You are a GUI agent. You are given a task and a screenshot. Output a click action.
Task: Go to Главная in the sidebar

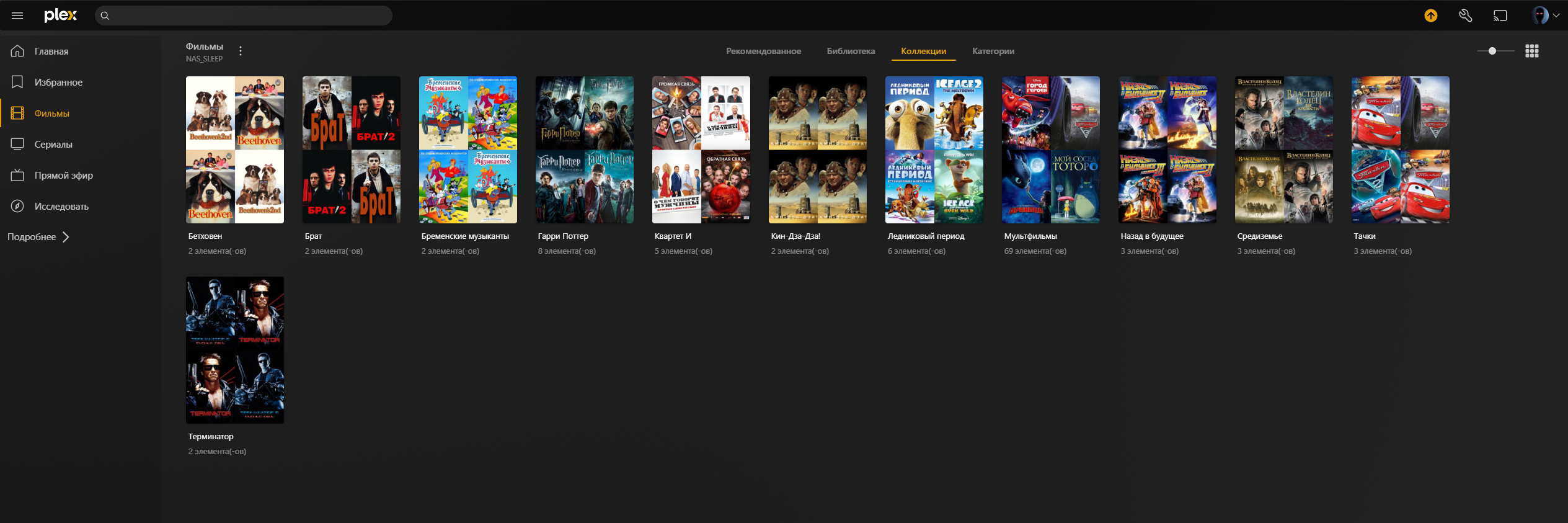pyautogui.click(x=51, y=51)
